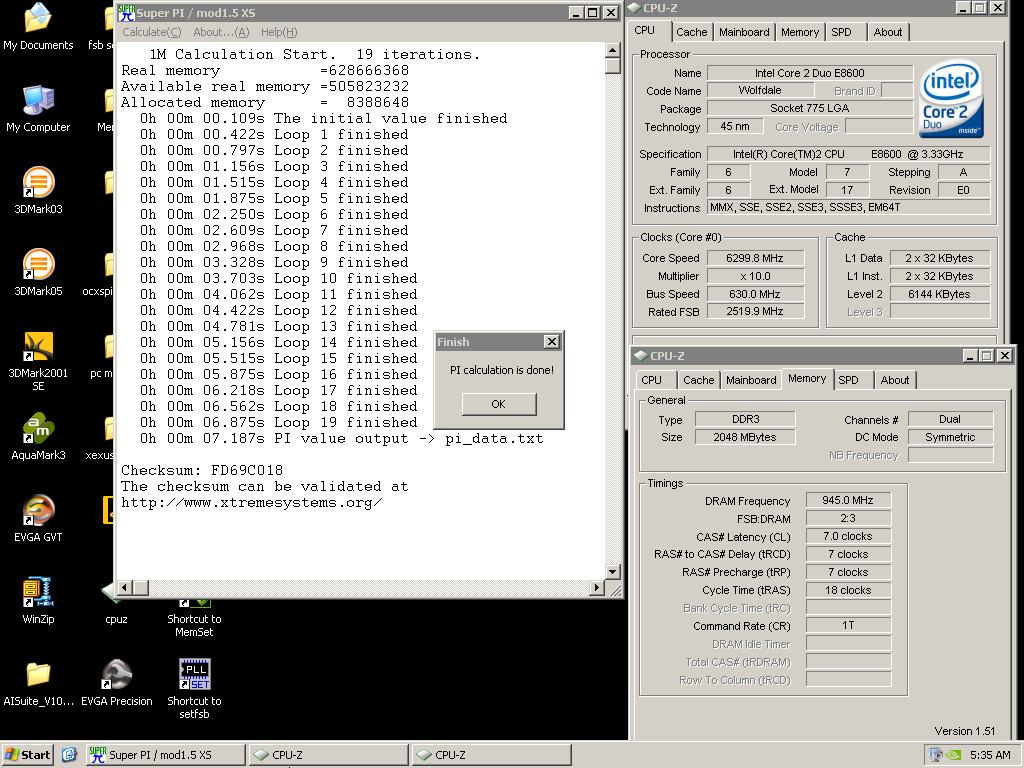Launch EVGA Precision shortcut
Image resolution: width=1024 pixels, height=768 pixels.
point(116,683)
